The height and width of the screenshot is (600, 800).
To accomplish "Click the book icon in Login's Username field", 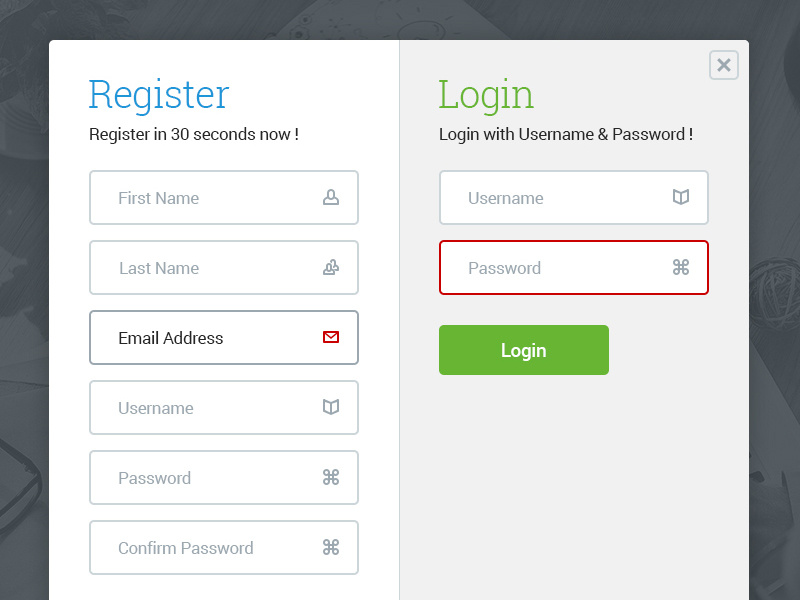I will coord(681,197).
